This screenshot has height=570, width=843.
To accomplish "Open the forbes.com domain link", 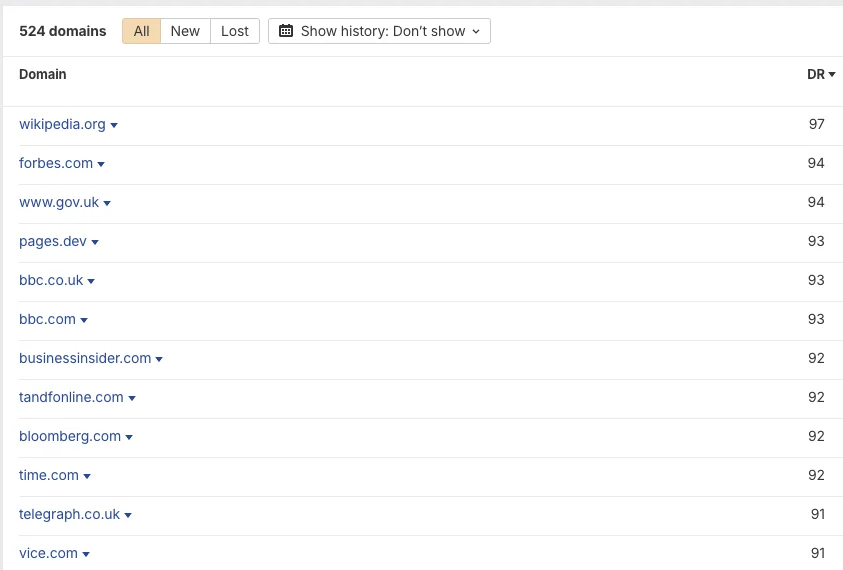I will coord(56,163).
